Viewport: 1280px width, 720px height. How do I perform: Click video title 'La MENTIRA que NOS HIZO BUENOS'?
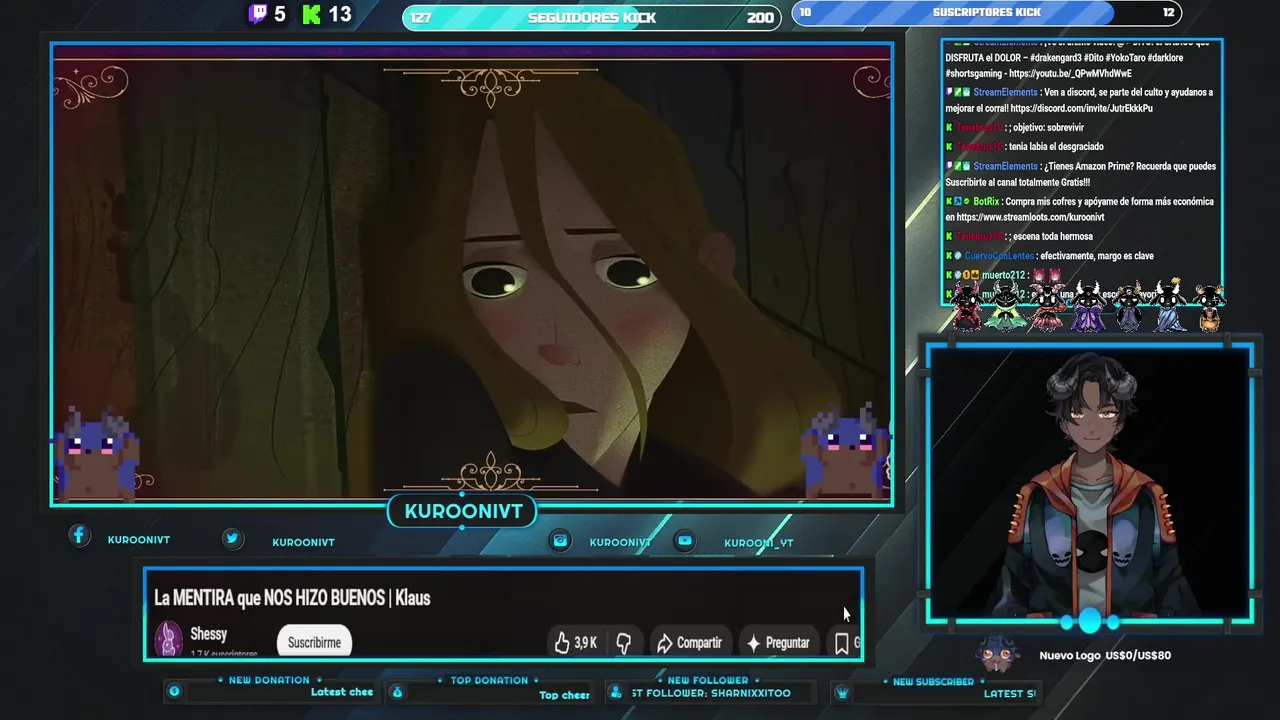click(270, 598)
